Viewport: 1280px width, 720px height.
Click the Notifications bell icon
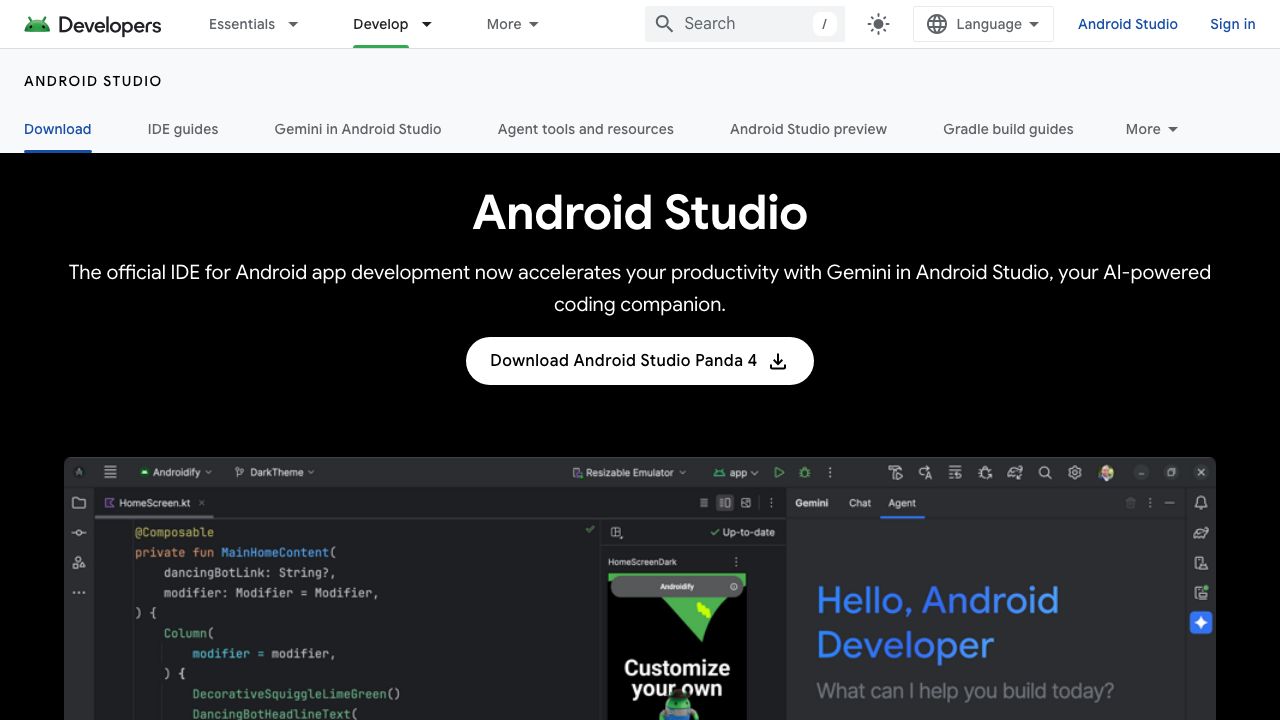point(1201,503)
